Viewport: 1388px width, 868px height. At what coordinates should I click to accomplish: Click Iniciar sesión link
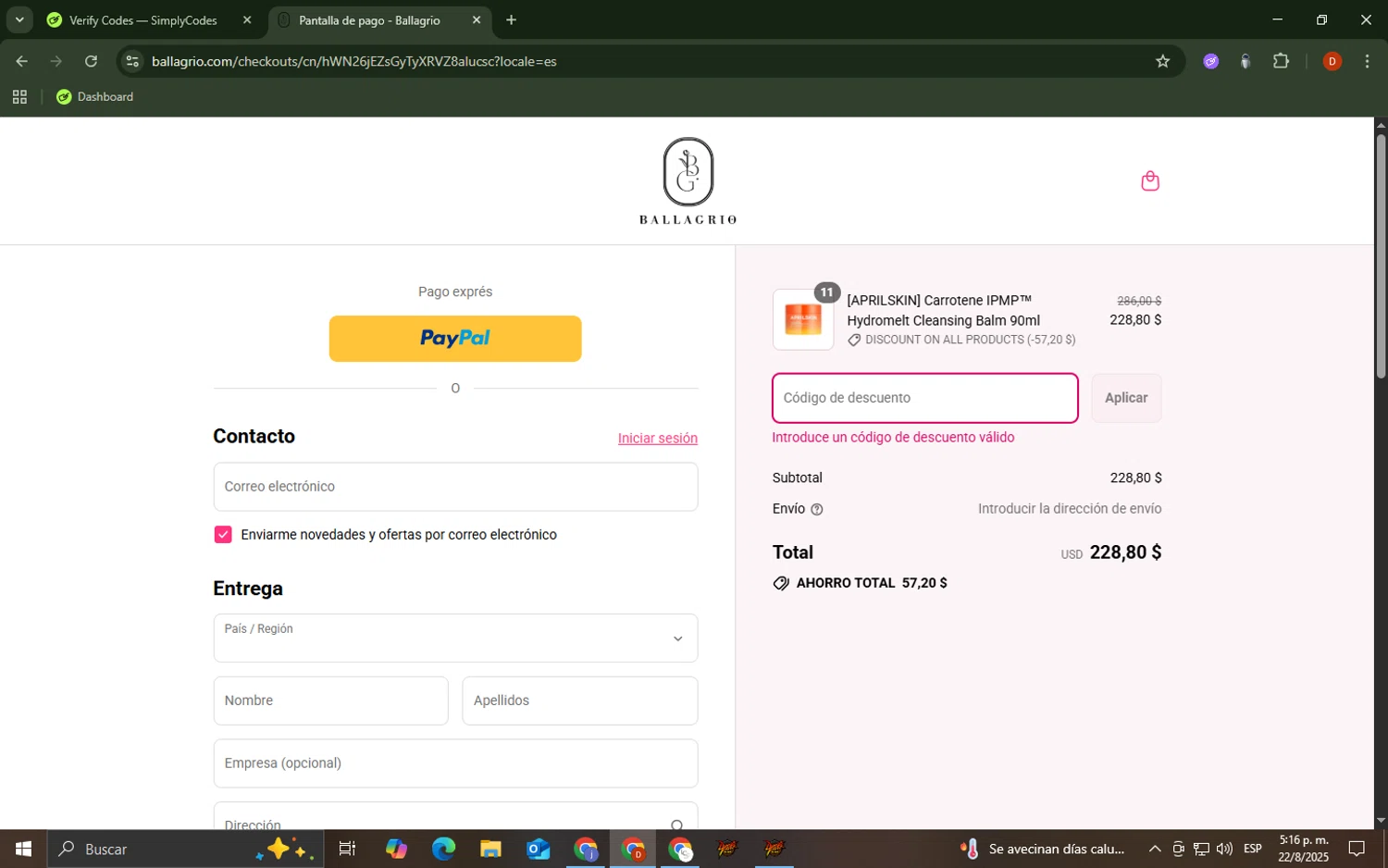658,439
